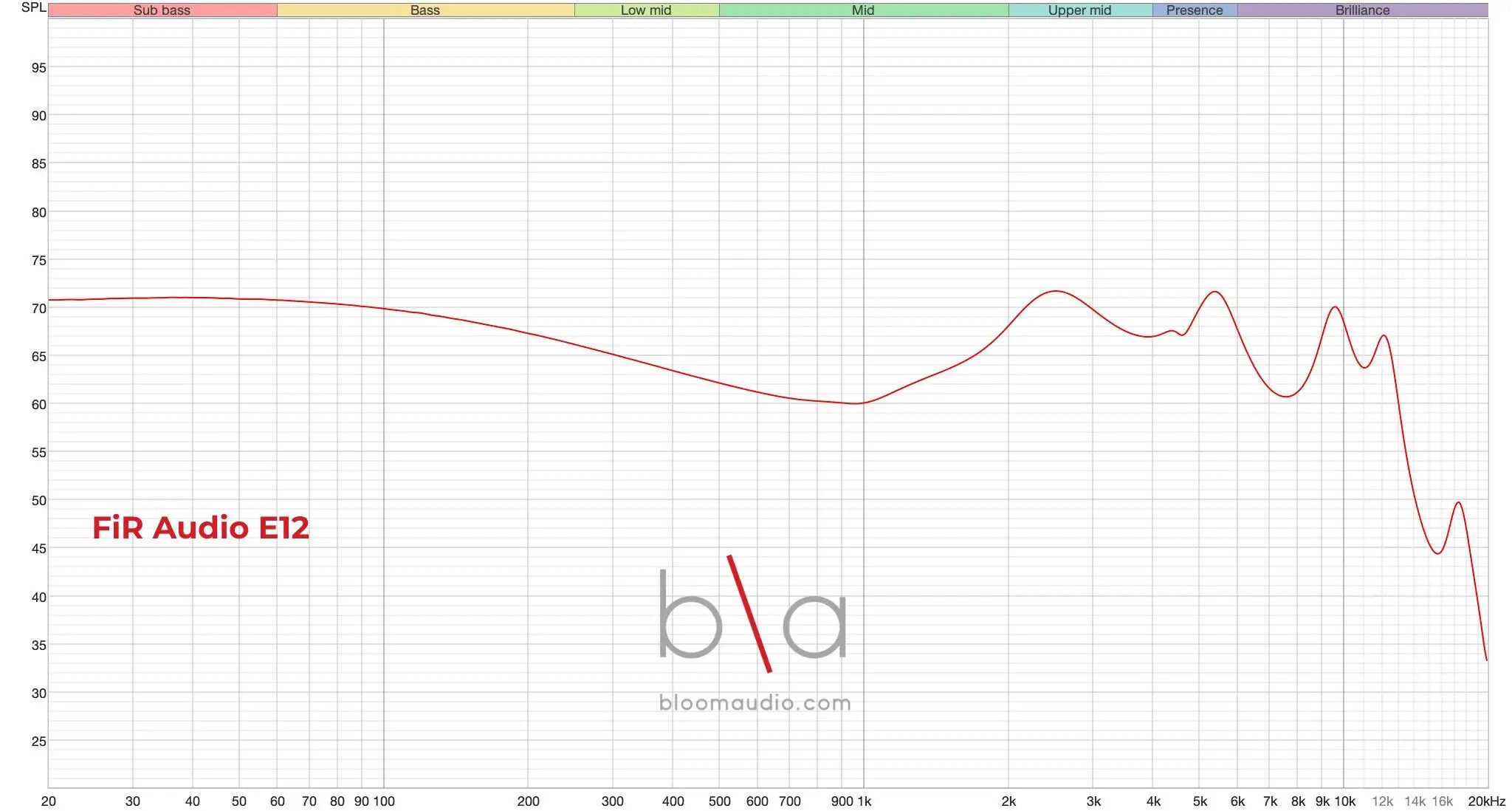Click the 100 Hz axis label
Screen dimensions: 1512x811
tap(385, 801)
